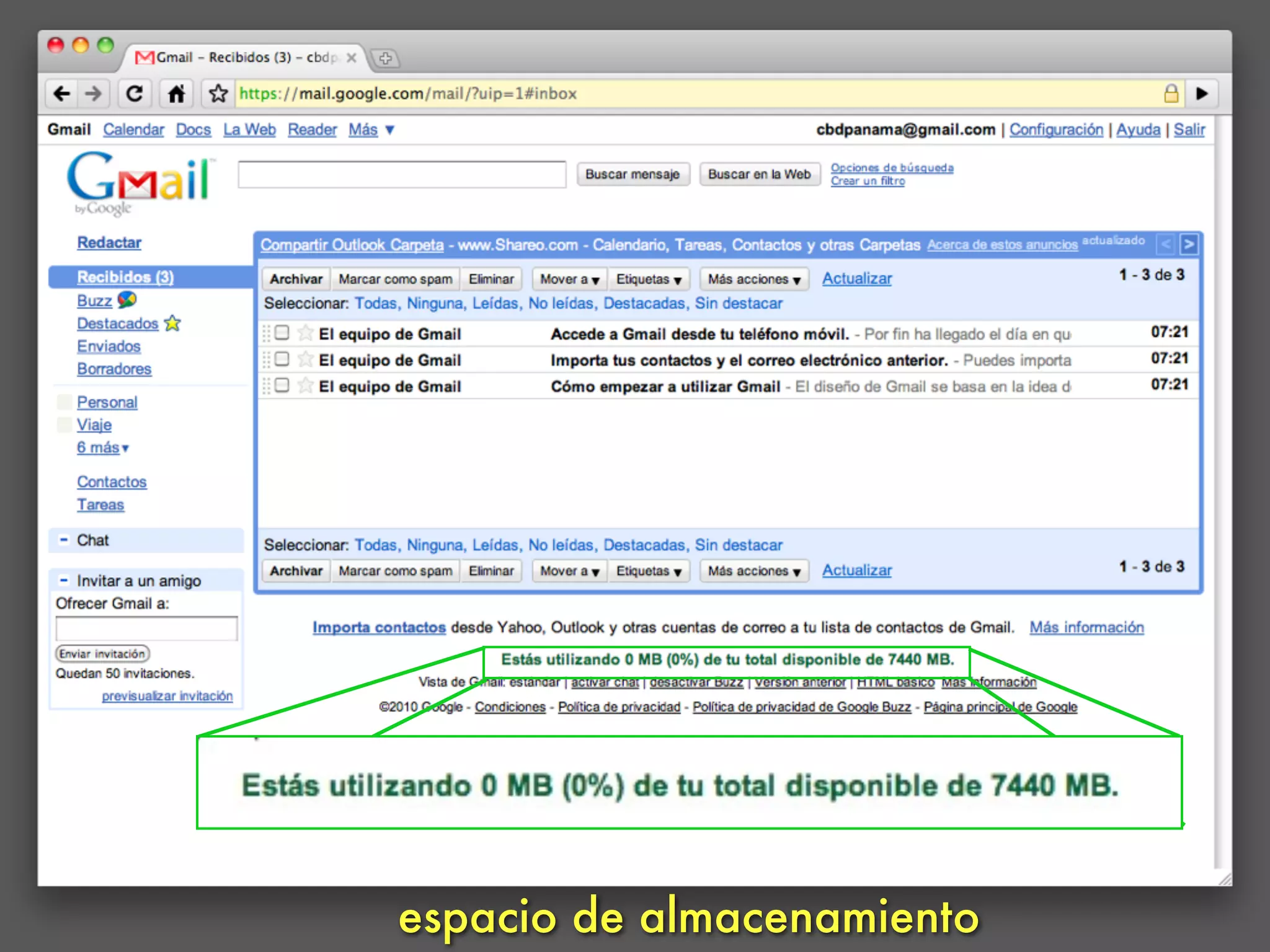The width and height of the screenshot is (1270, 952).
Task: Click the 'Enviar invitación' button
Action: point(103,653)
